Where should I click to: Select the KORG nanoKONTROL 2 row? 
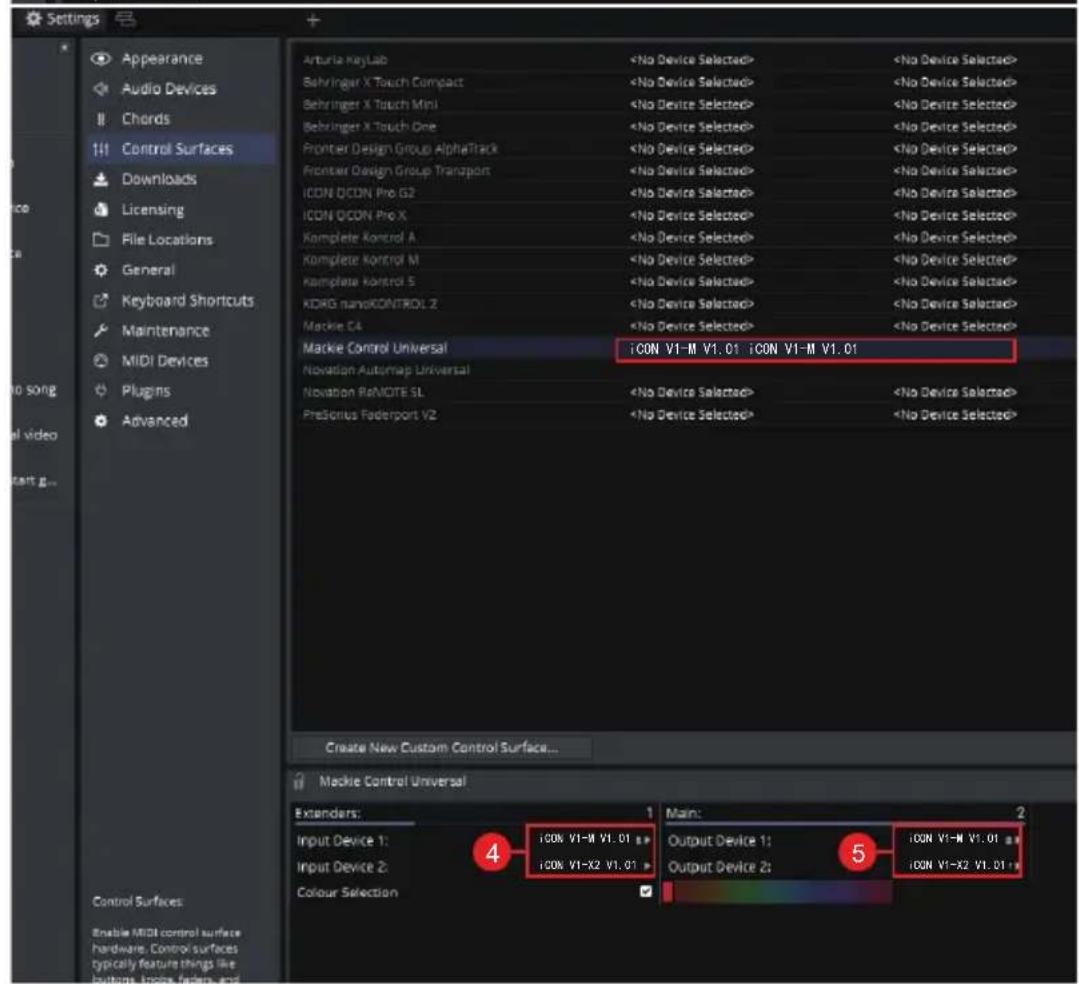685,303
